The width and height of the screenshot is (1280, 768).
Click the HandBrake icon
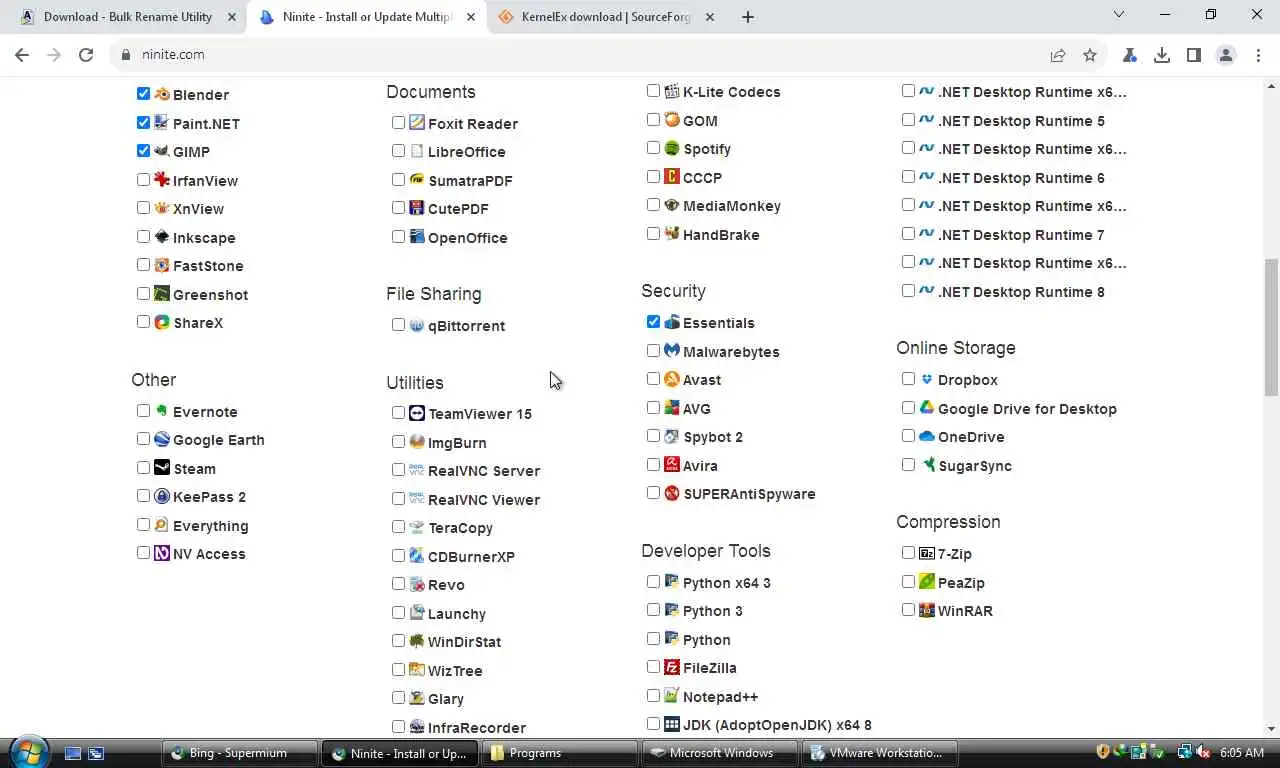(x=671, y=234)
